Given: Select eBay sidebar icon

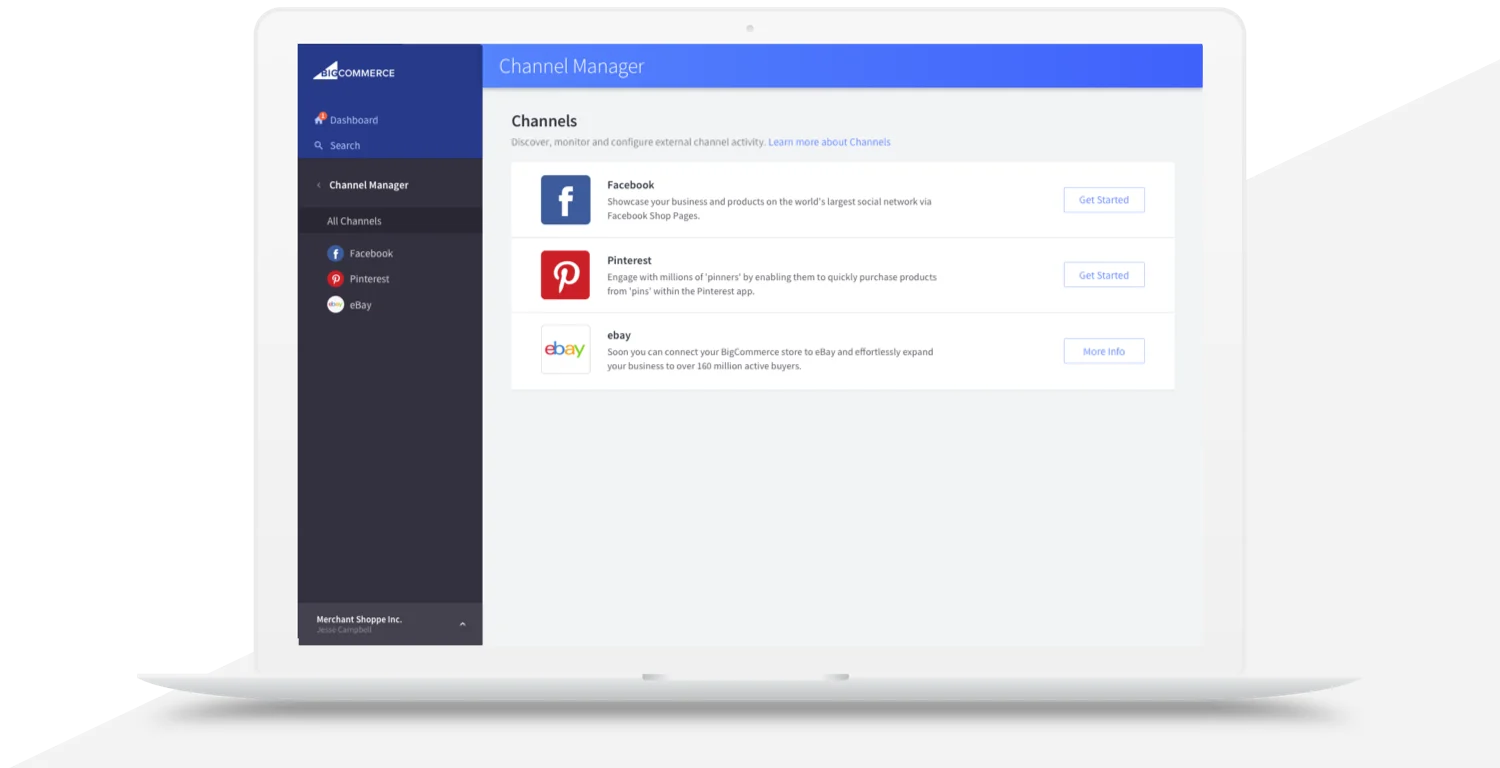Looking at the screenshot, I should point(336,305).
